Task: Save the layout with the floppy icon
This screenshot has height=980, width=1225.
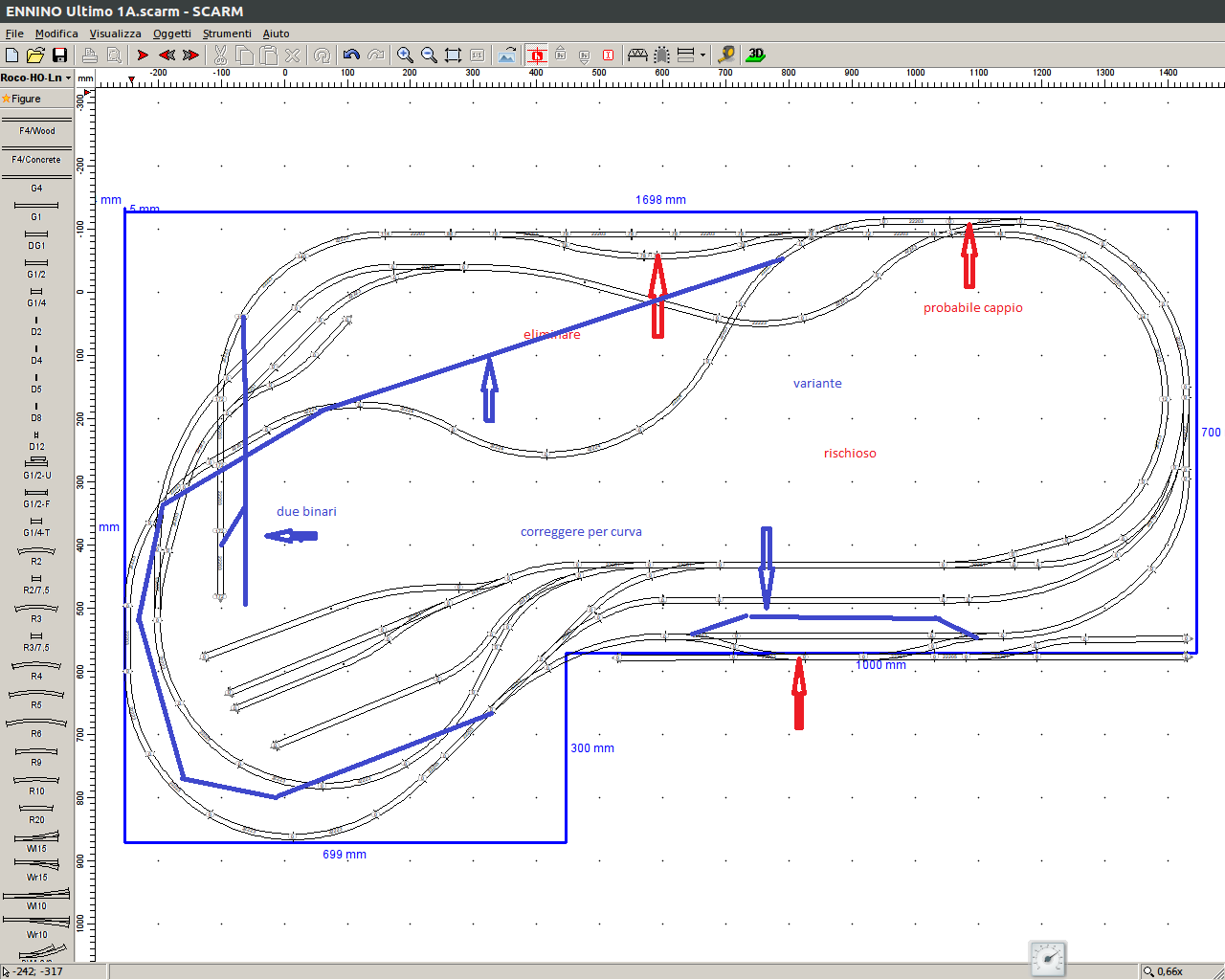Action: [59, 55]
